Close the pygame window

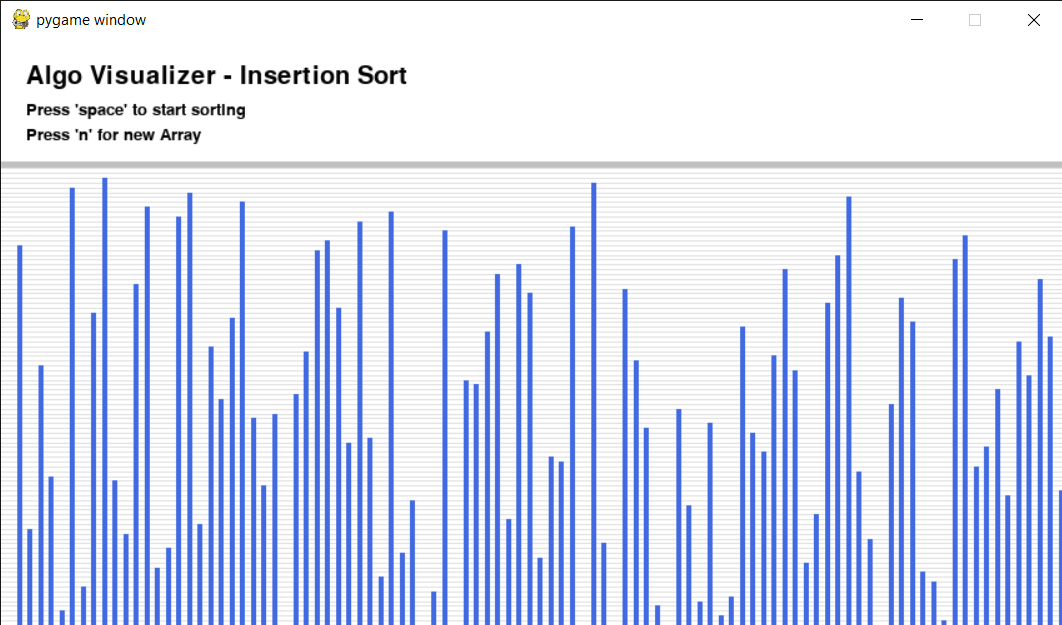1033,20
